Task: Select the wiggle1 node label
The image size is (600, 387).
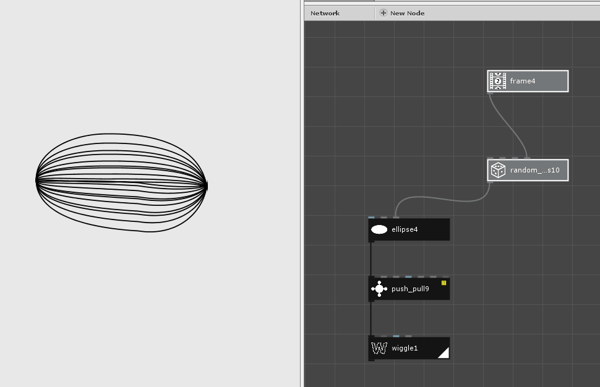Action: 404,348
